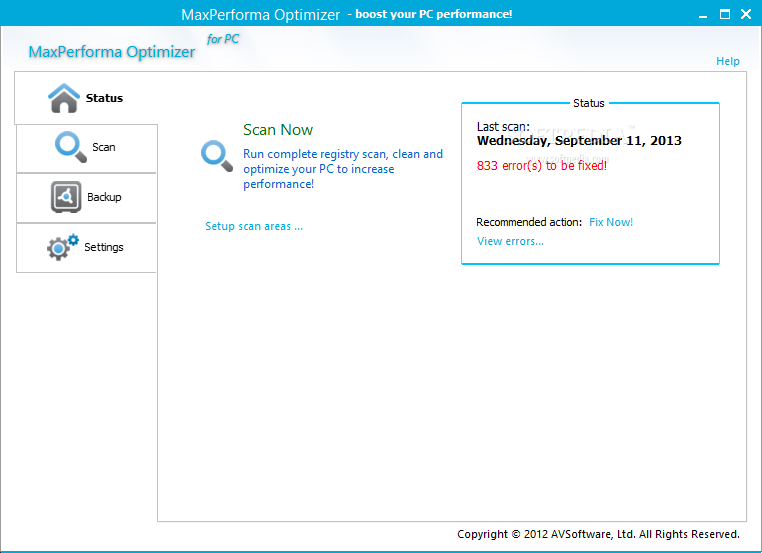Click Fix Now! recommended action
762x553 pixels.
pyautogui.click(x=611, y=222)
